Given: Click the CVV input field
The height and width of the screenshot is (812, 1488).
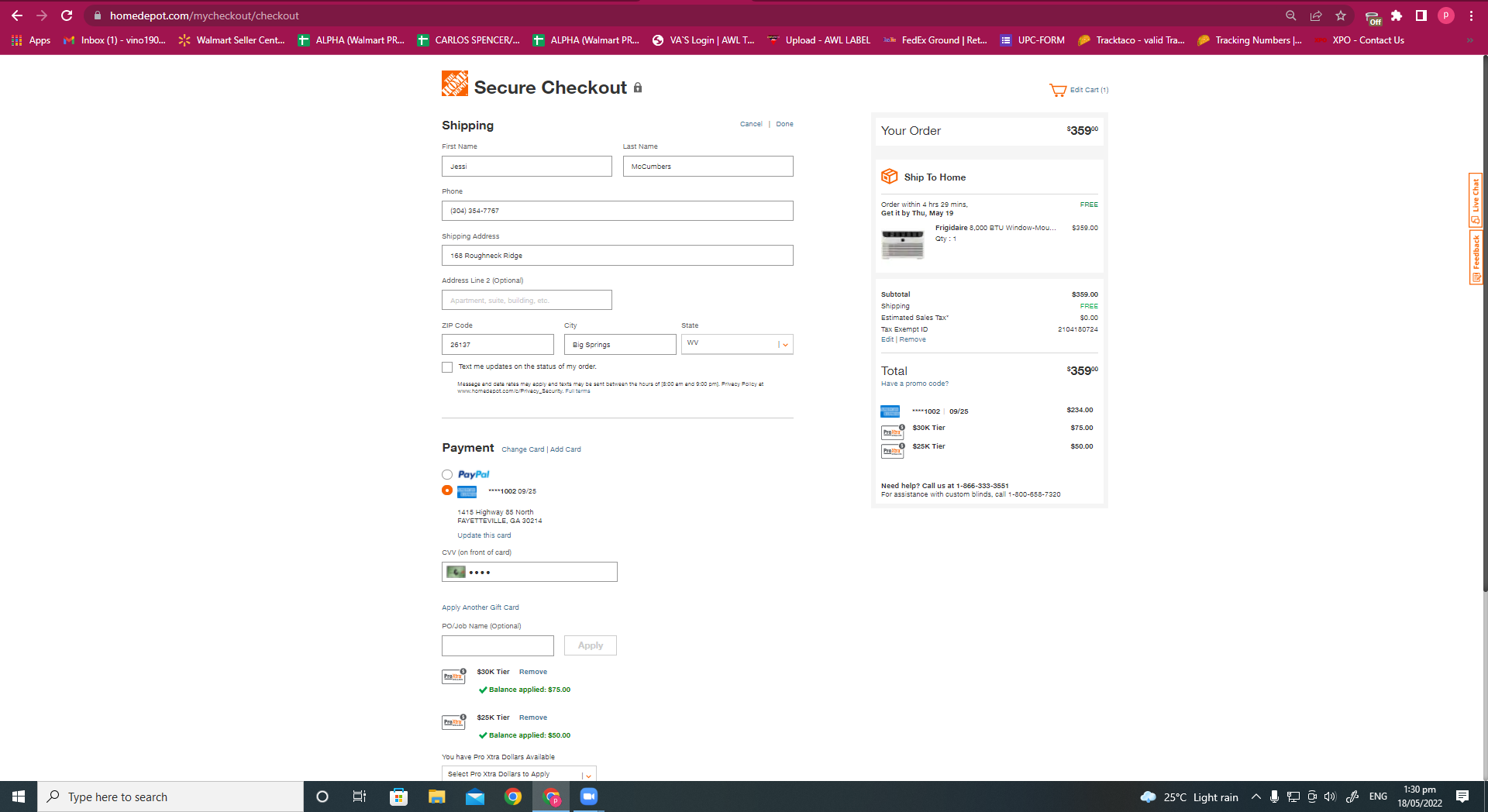Looking at the screenshot, I should [x=529, y=572].
